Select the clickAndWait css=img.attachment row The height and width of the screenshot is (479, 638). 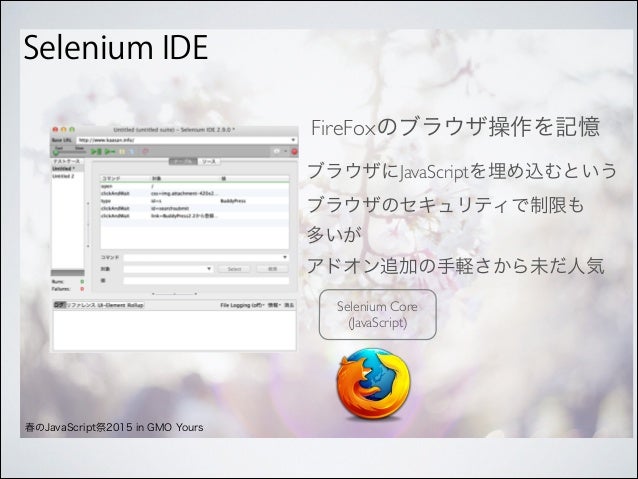click(194, 193)
